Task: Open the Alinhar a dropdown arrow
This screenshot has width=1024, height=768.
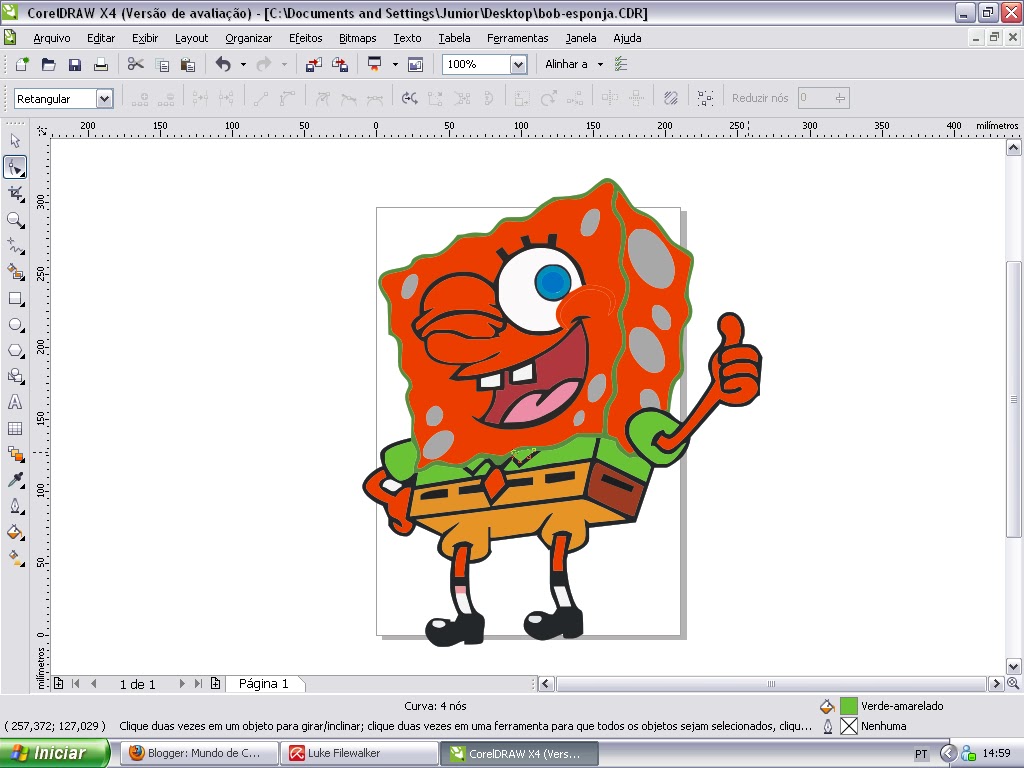Action: [600, 65]
